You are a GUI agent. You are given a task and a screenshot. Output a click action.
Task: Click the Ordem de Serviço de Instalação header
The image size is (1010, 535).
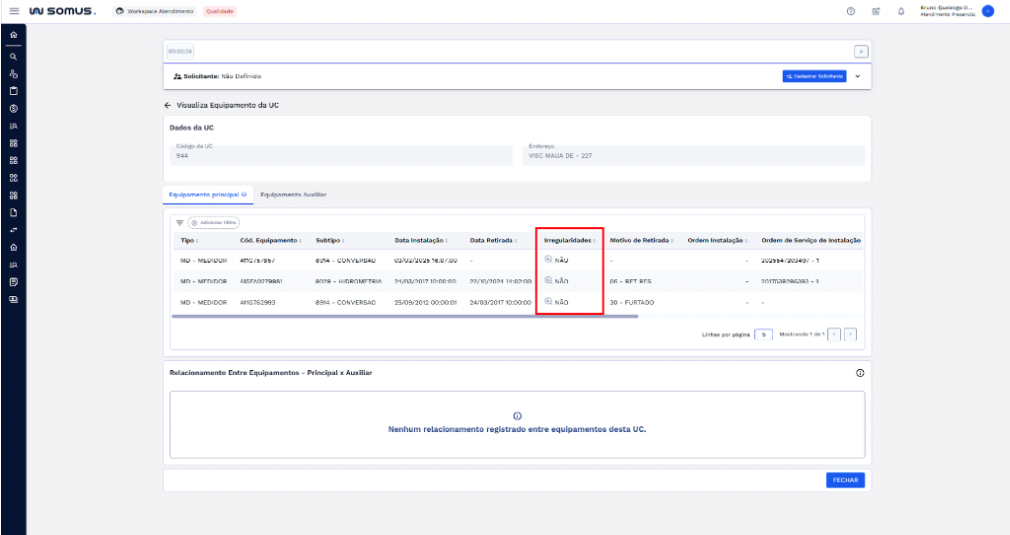(811, 241)
